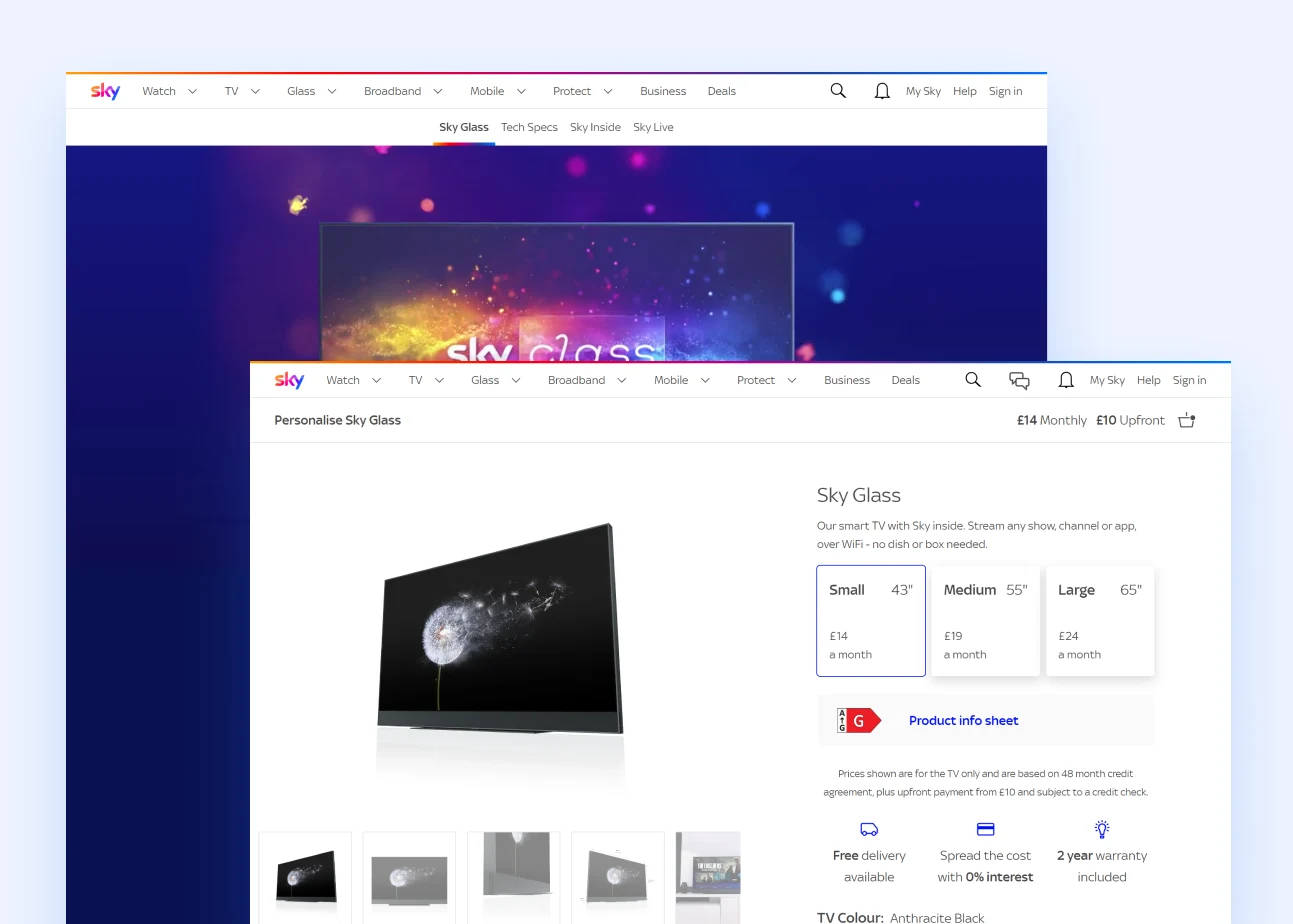Expand Protect menu in the back window
The width and height of the screenshot is (1293, 924).
[x=584, y=91]
